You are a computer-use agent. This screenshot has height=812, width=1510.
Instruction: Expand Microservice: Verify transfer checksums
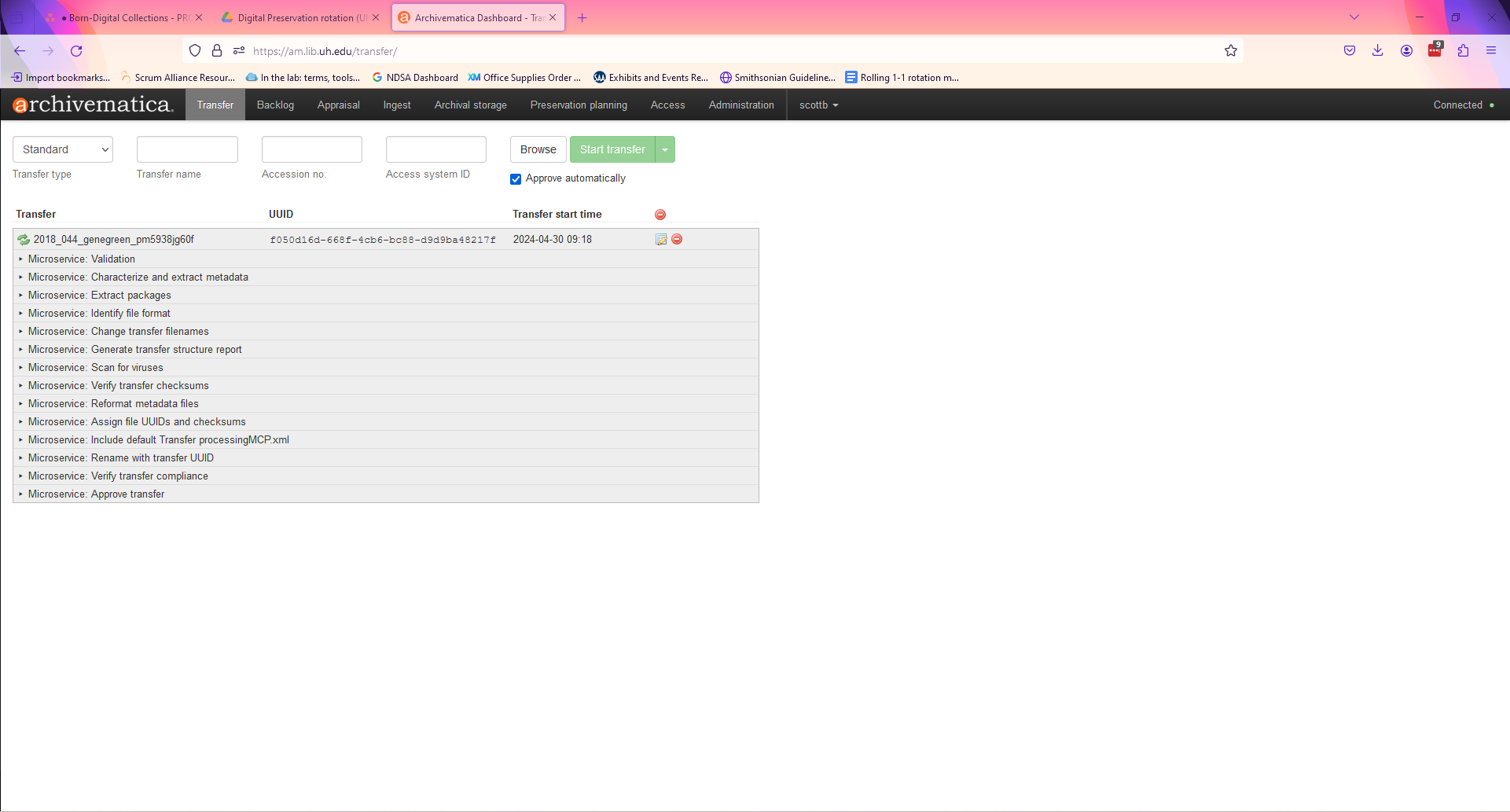[386, 385]
